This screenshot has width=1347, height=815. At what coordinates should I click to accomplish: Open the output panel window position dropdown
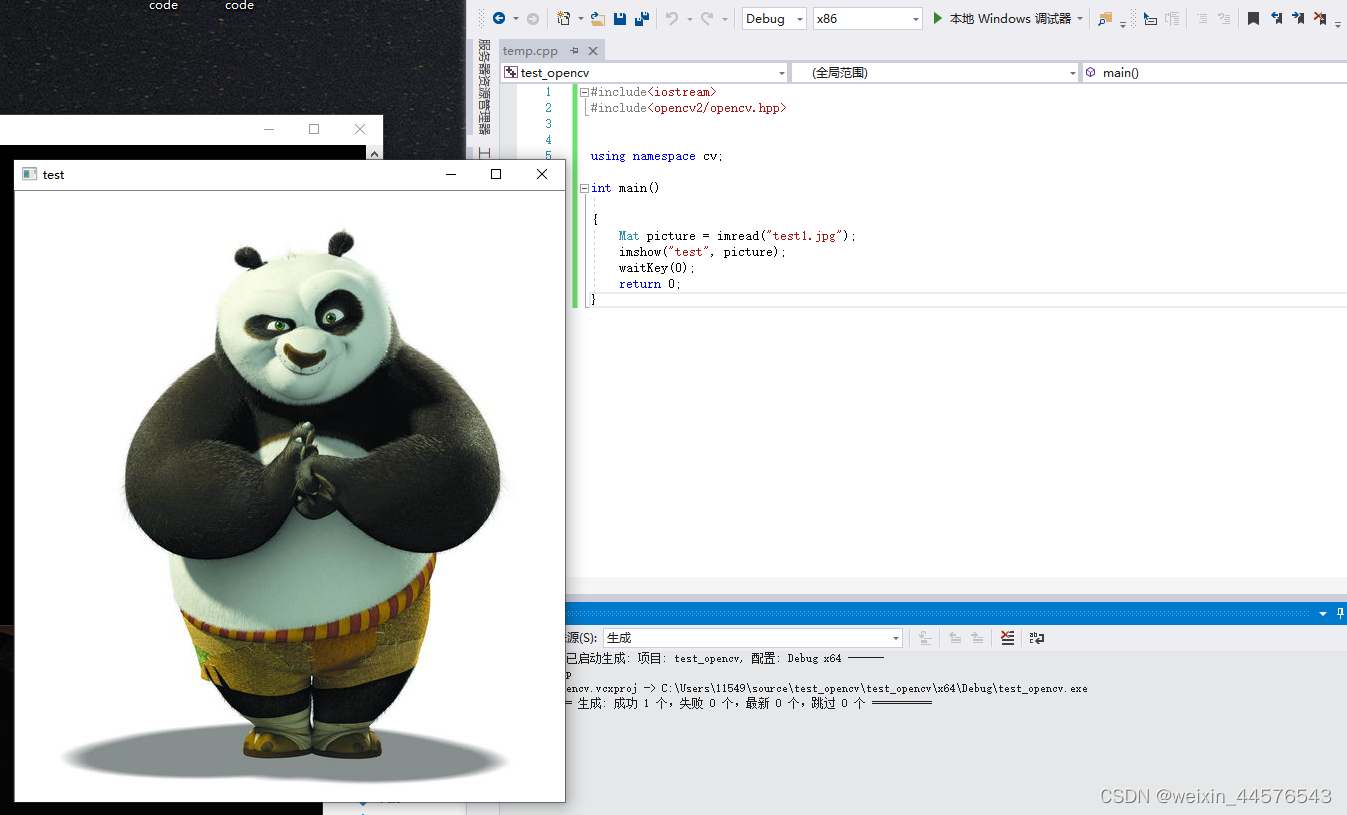click(1323, 613)
